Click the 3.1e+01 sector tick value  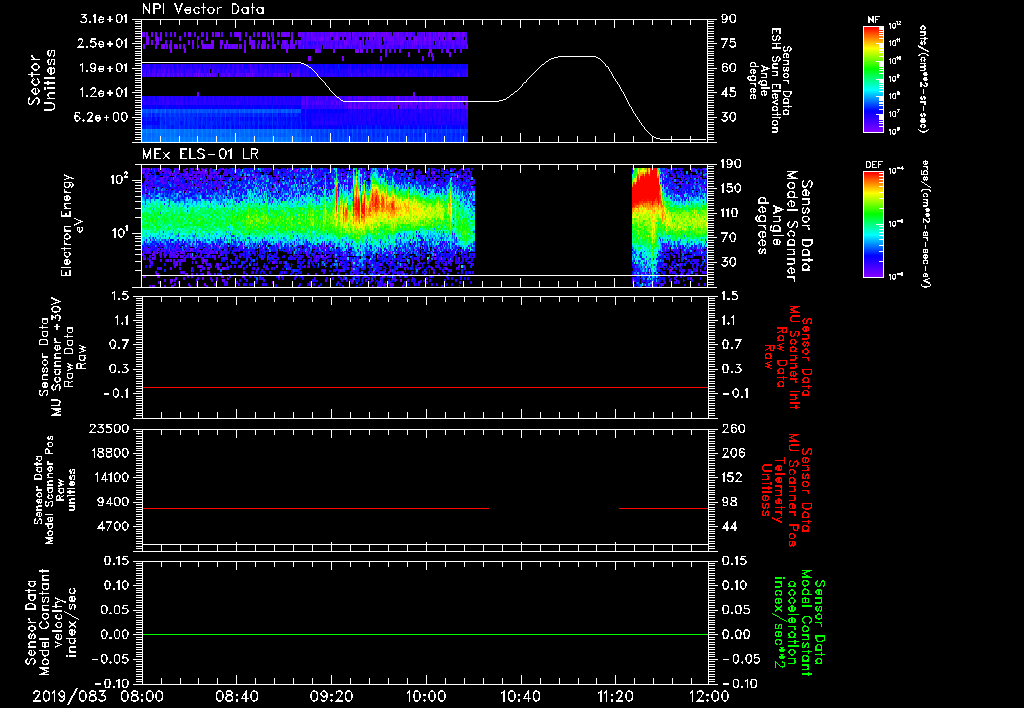(103, 19)
